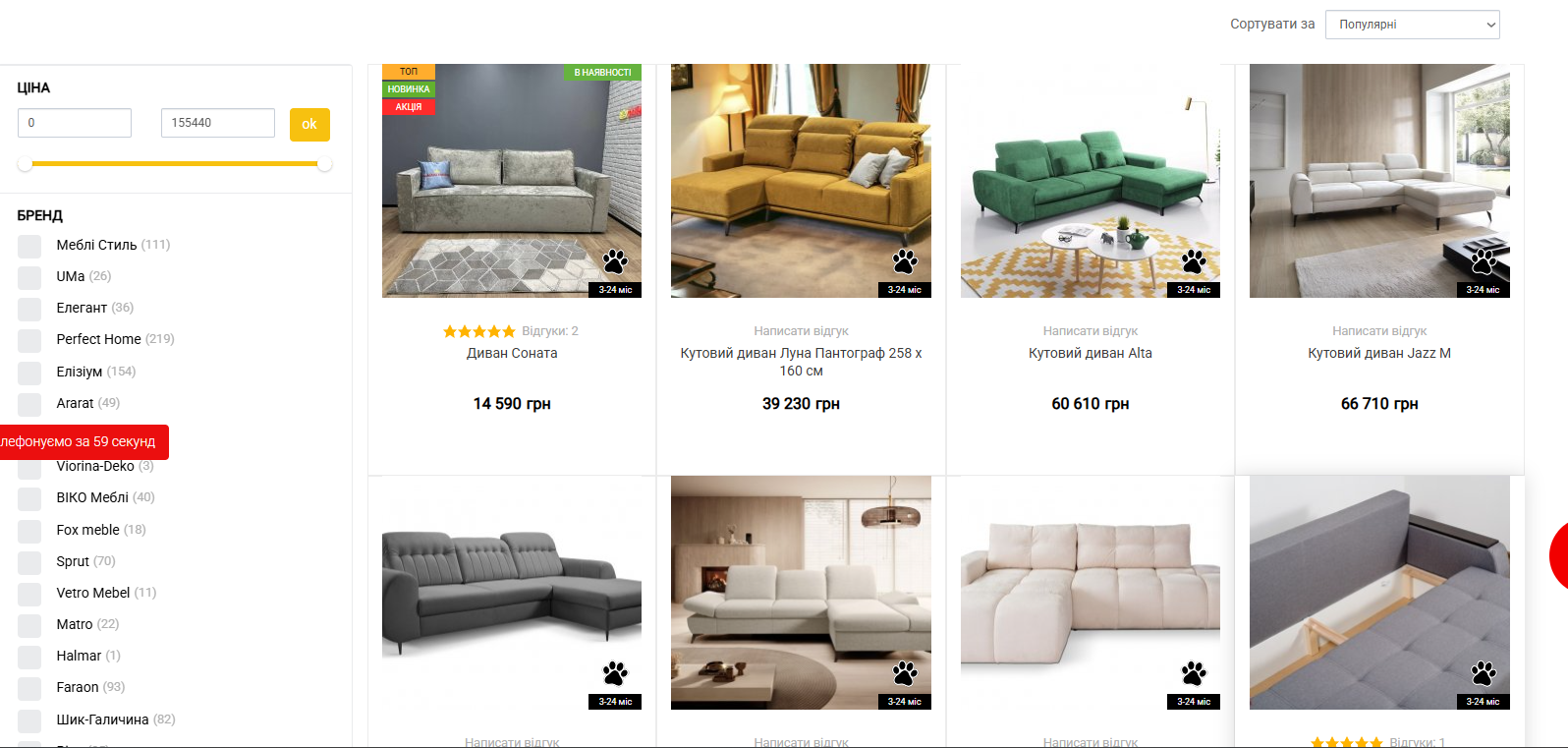Image resolution: width=1568 pixels, height=748 pixels.
Task: Click paw icon on Кутовий диван Jazz M image
Action: coord(1484,261)
